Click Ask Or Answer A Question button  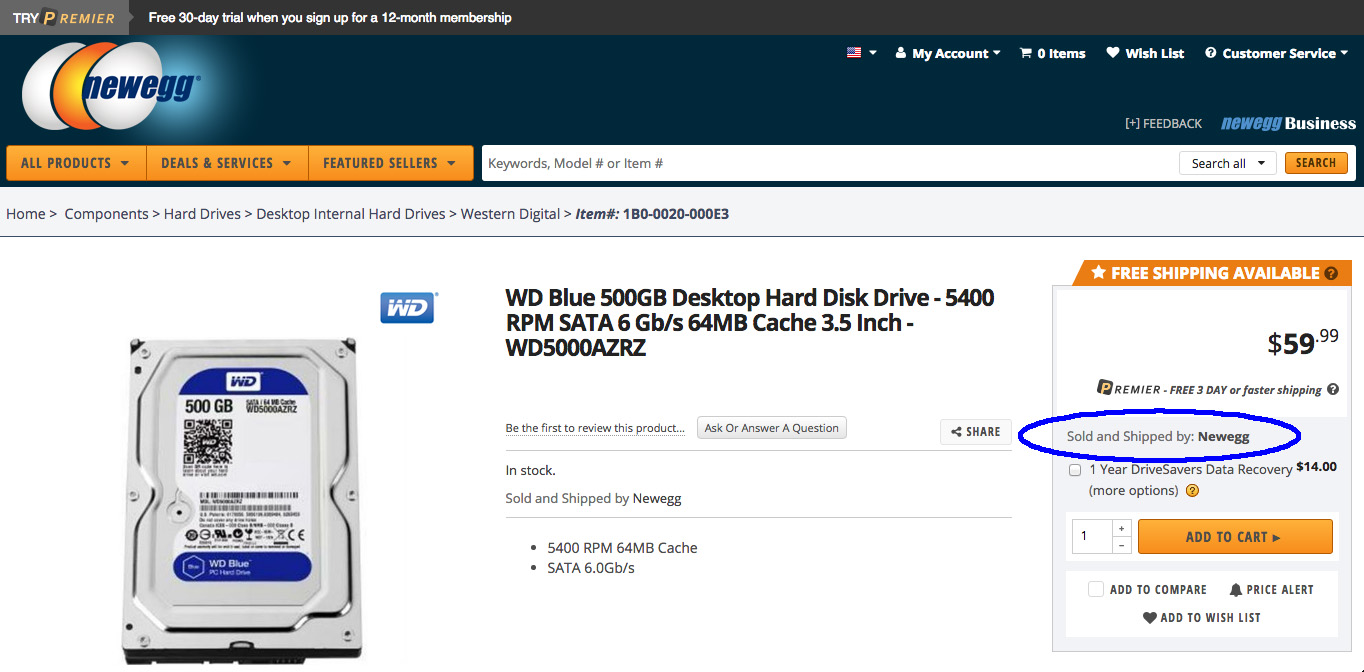coord(772,428)
